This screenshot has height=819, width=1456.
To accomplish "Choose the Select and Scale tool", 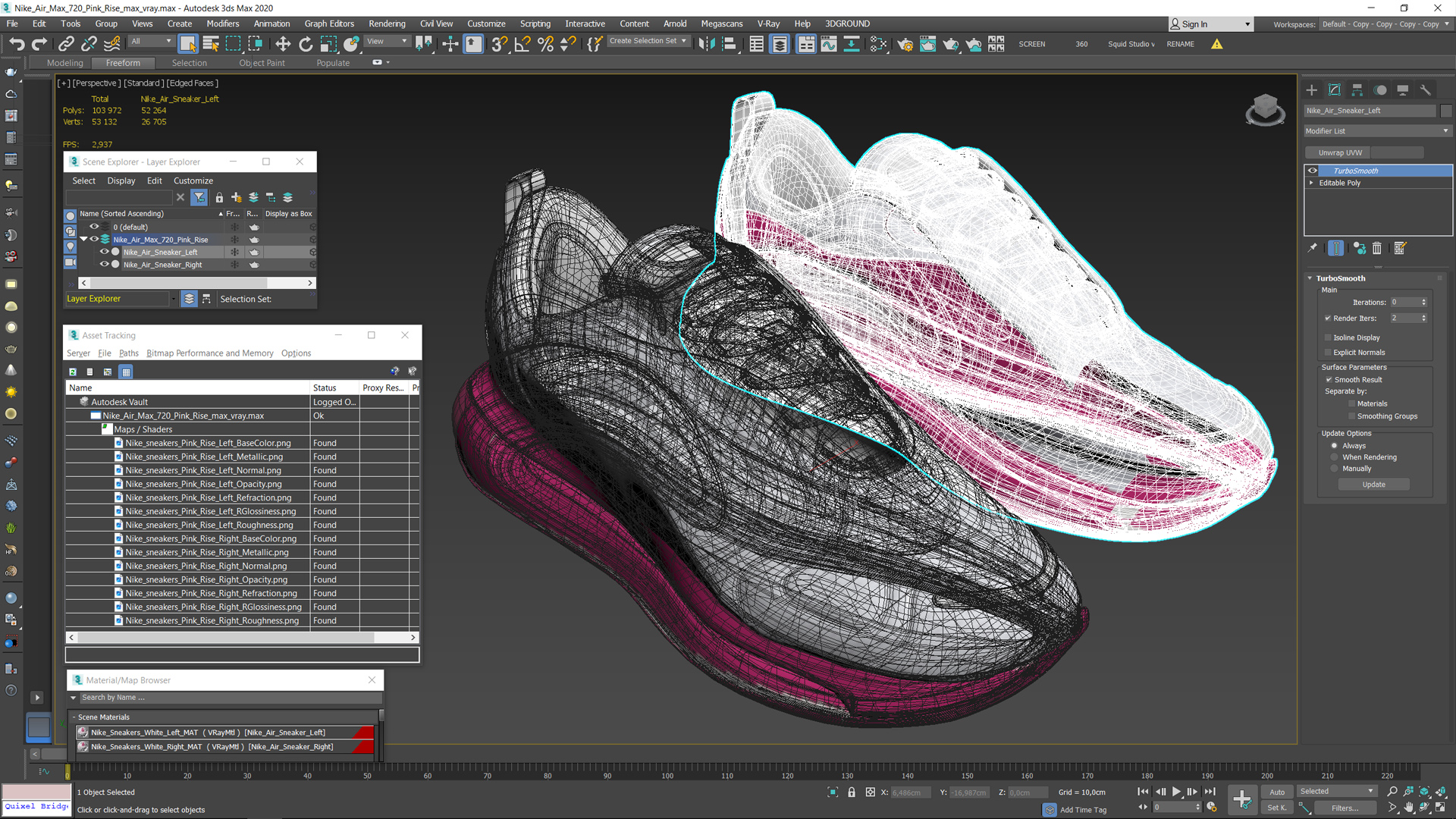I will [328, 44].
